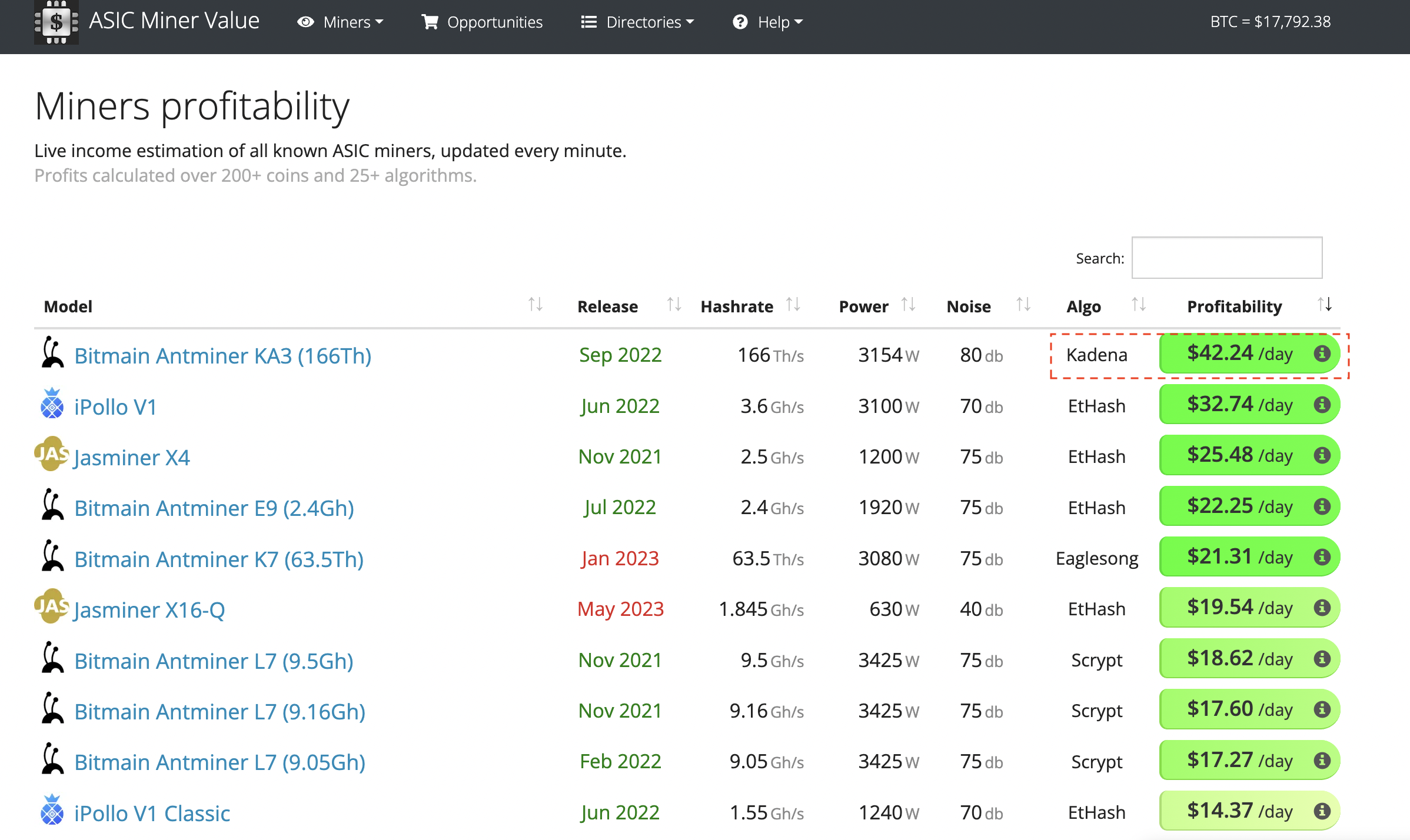The height and width of the screenshot is (840, 1410).
Task: Click the Kadena algo cell
Action: (x=1097, y=355)
